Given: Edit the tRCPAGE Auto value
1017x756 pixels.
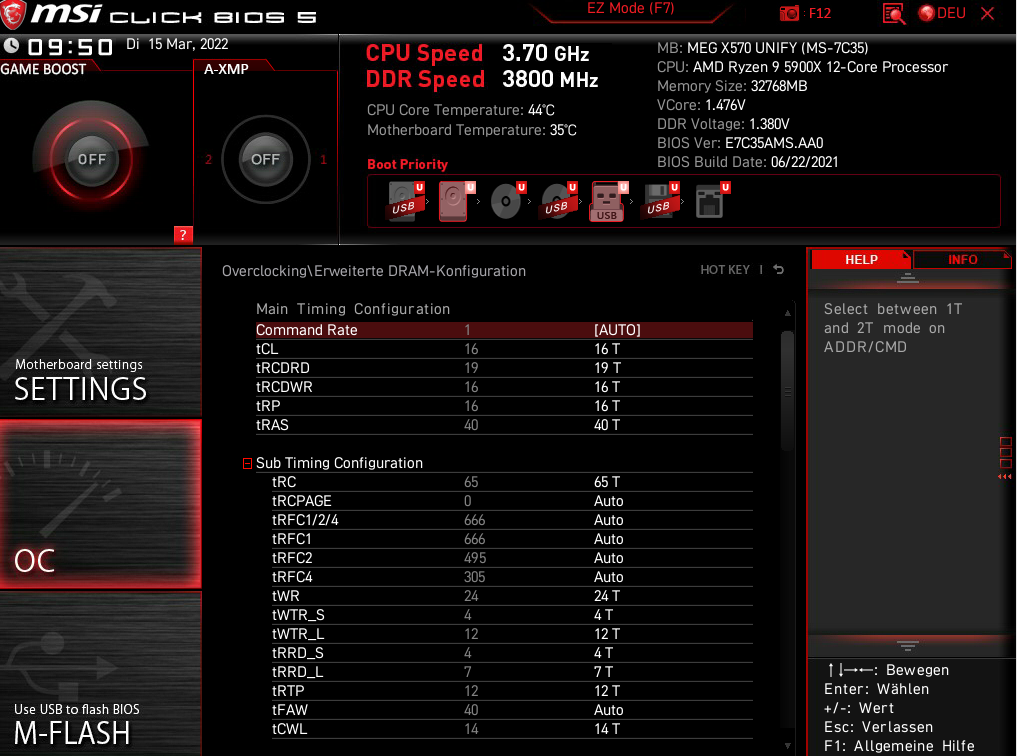Looking at the screenshot, I should 608,501.
